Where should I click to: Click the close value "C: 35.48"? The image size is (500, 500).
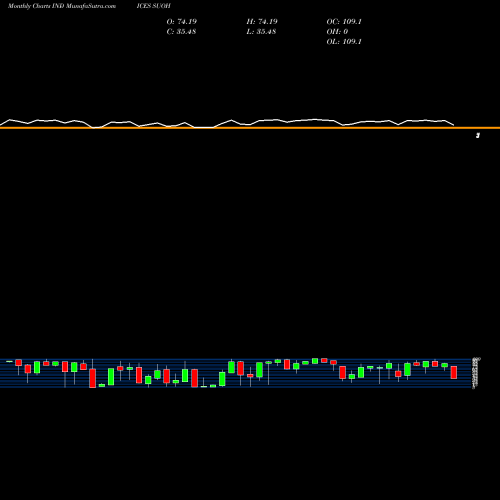point(181,31)
